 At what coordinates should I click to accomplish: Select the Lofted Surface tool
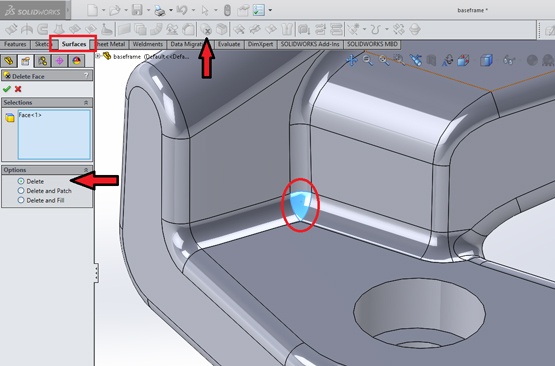(x=59, y=29)
